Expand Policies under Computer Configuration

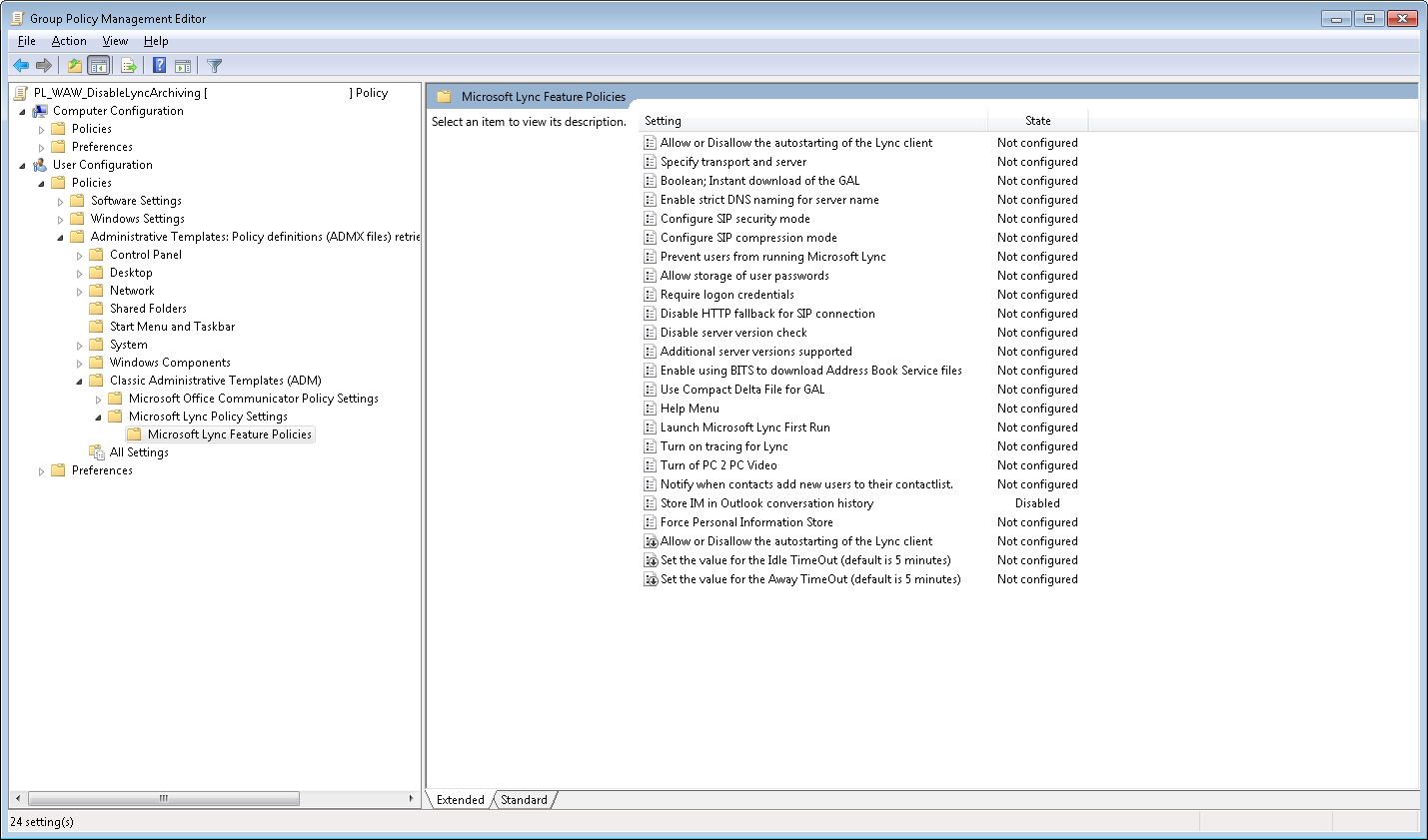click(x=41, y=130)
